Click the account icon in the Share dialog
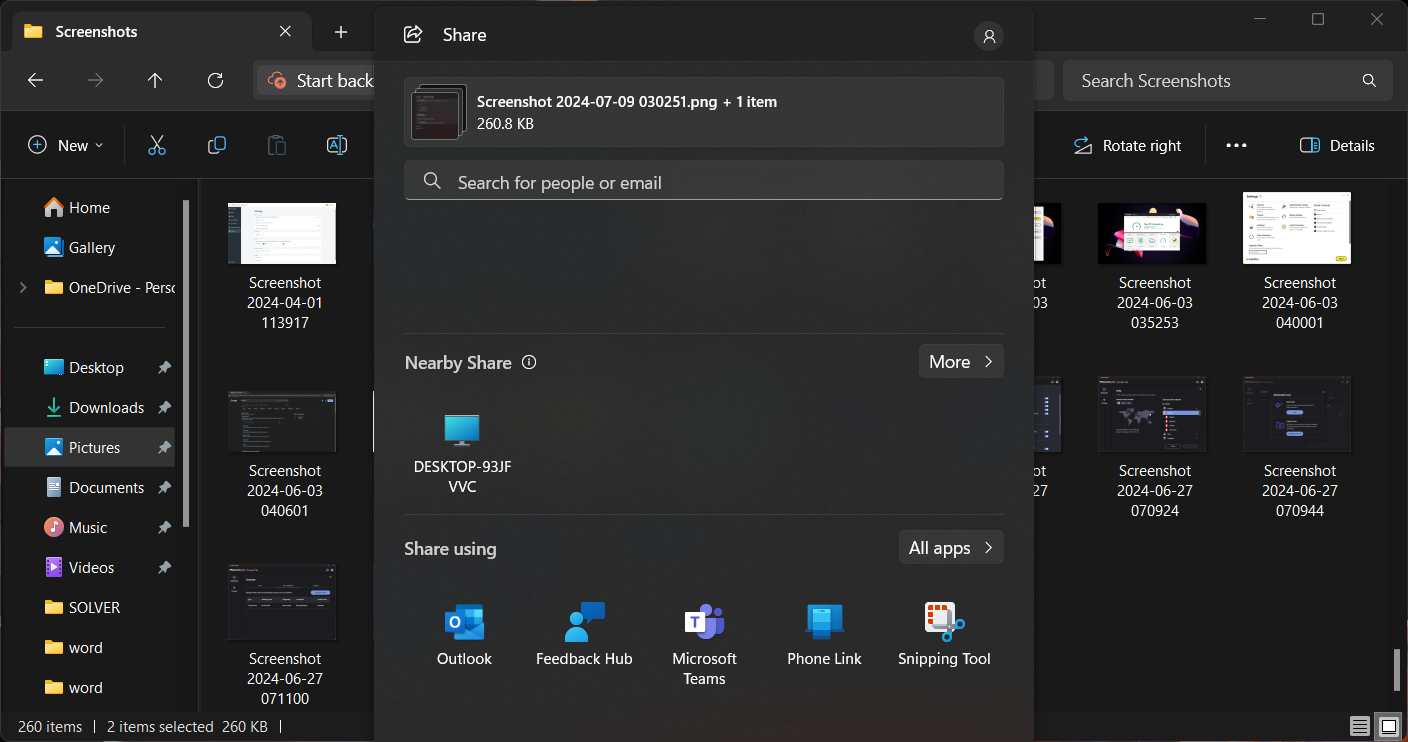 coord(988,35)
